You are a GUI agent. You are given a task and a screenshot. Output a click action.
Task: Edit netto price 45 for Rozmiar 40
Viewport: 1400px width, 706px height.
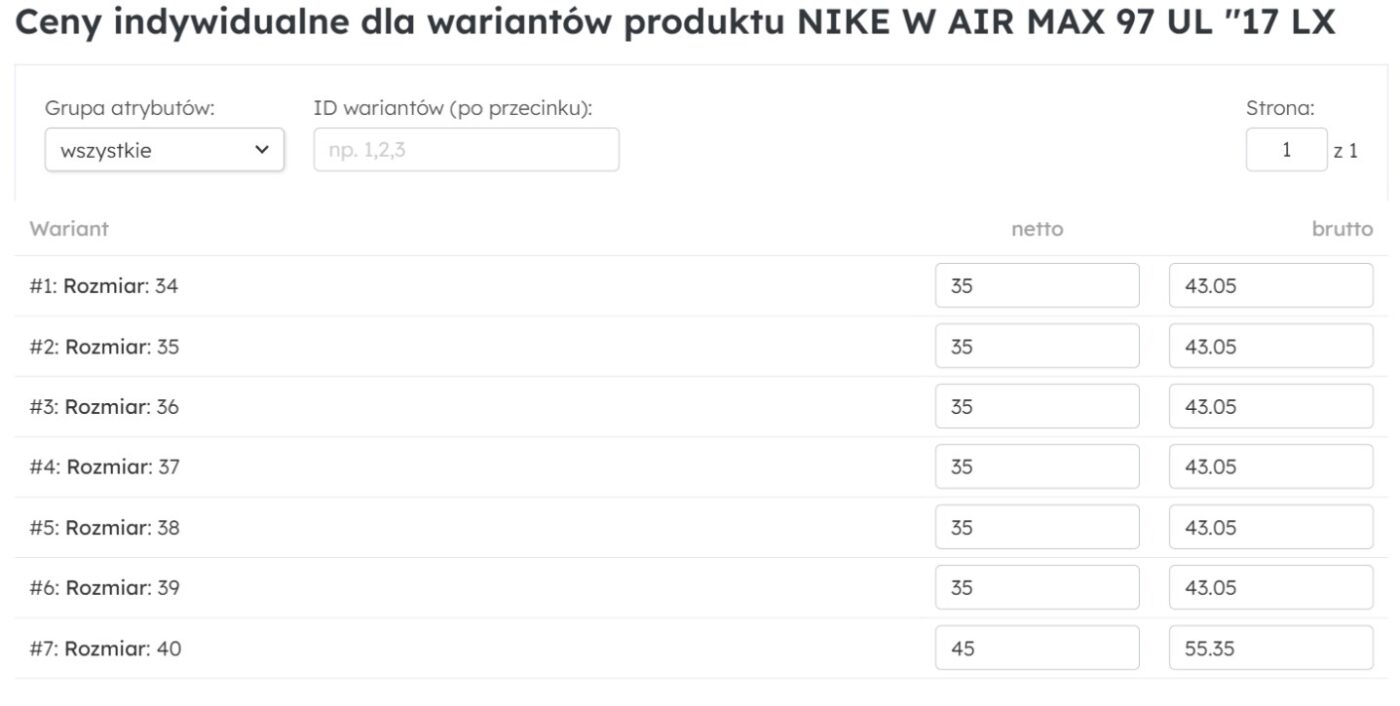1037,648
